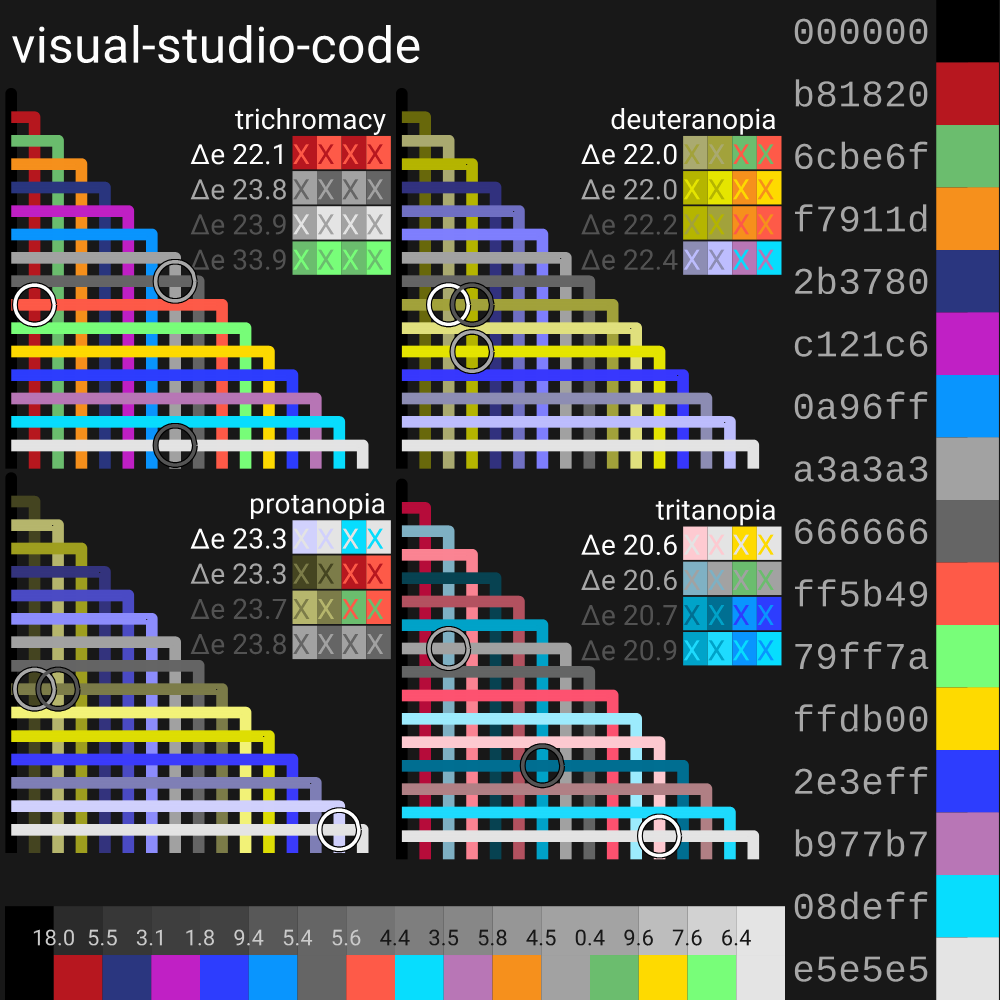Click the protanopia panel heading

(317, 504)
